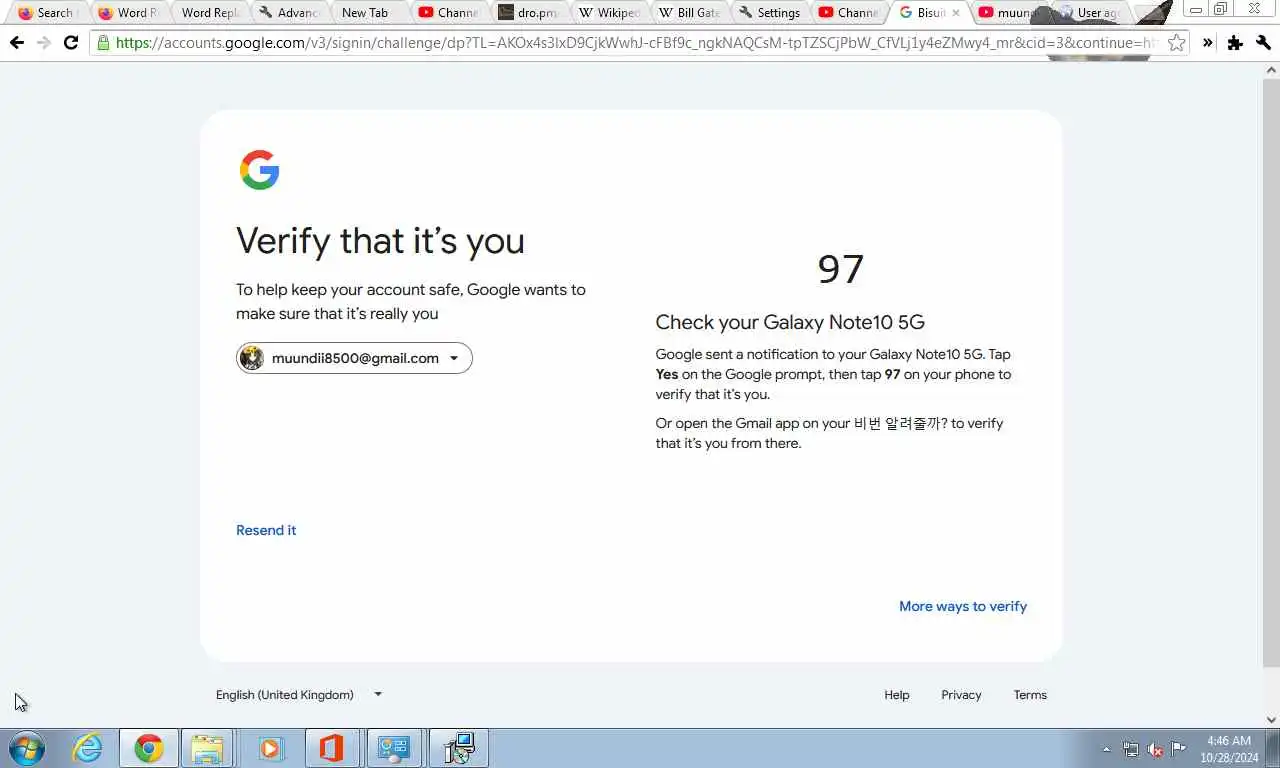
Task: Switch to the Search tab
Action: pyautogui.click(x=47, y=13)
